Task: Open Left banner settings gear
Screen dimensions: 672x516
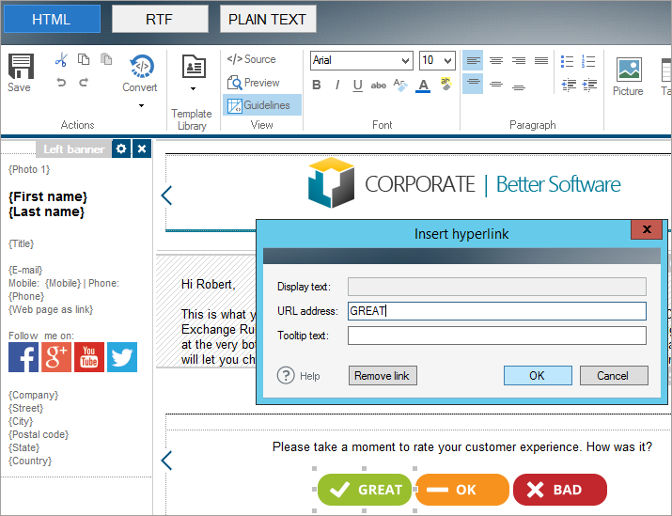Action: 121,149
